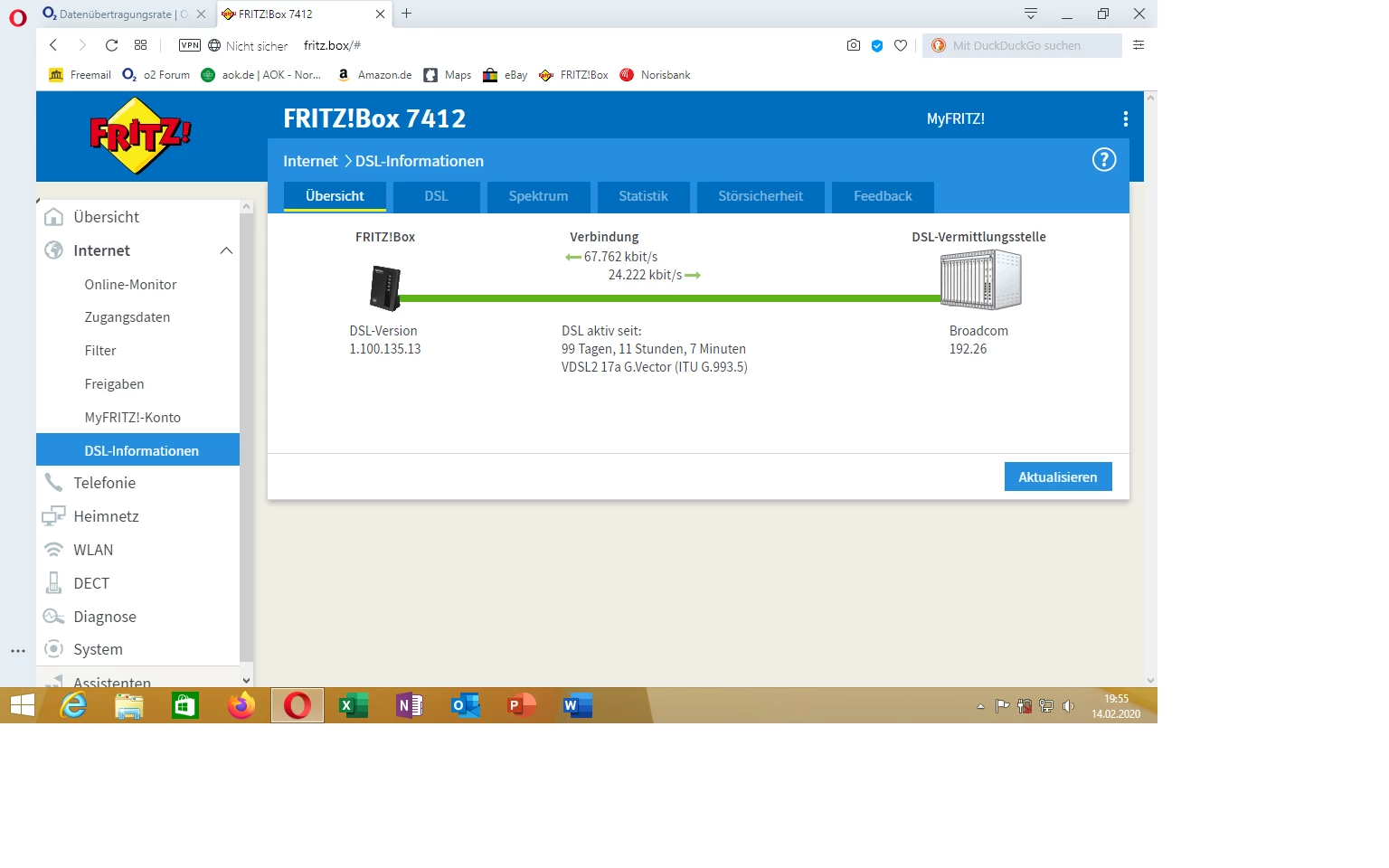This screenshot has width=1389, height=868.
Task: Click the volume speaker tray icon
Action: pyautogui.click(x=1068, y=706)
